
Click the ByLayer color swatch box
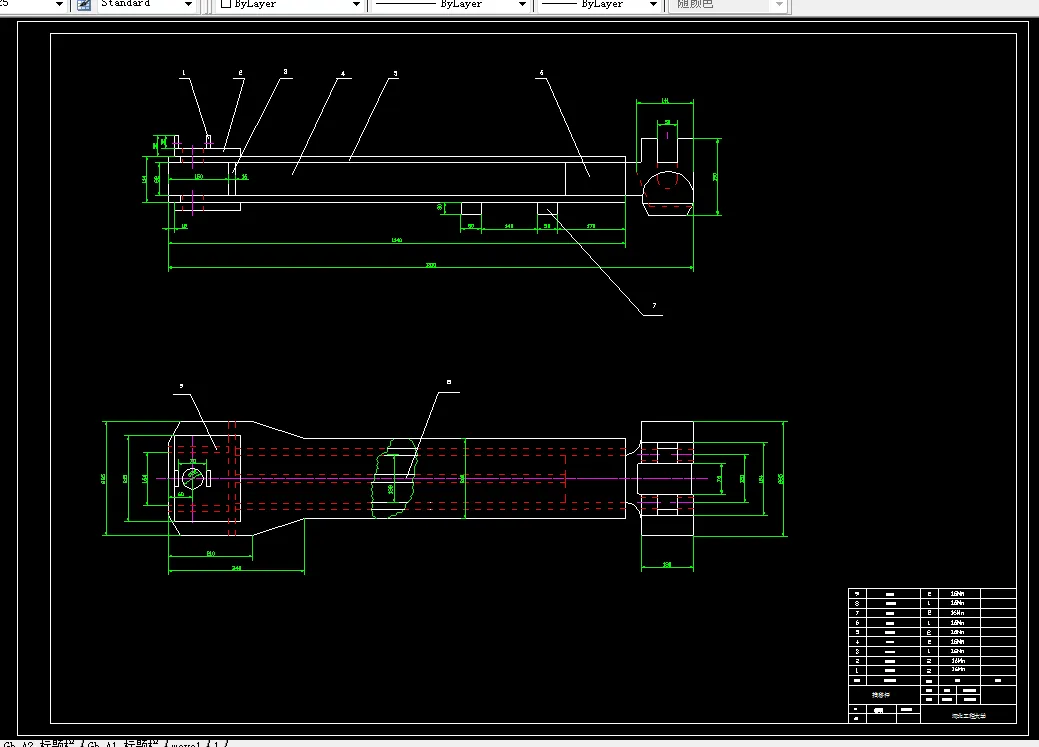[x=225, y=4]
